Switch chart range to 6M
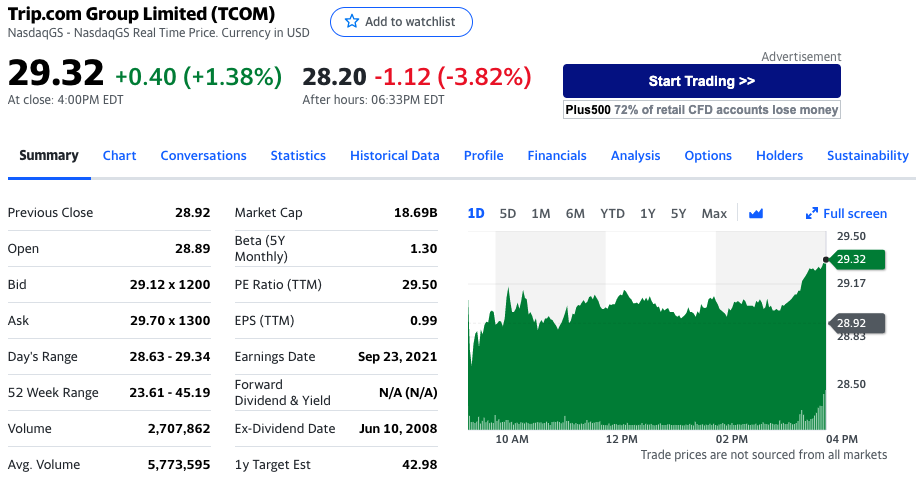This screenshot has width=916, height=483. 575,213
